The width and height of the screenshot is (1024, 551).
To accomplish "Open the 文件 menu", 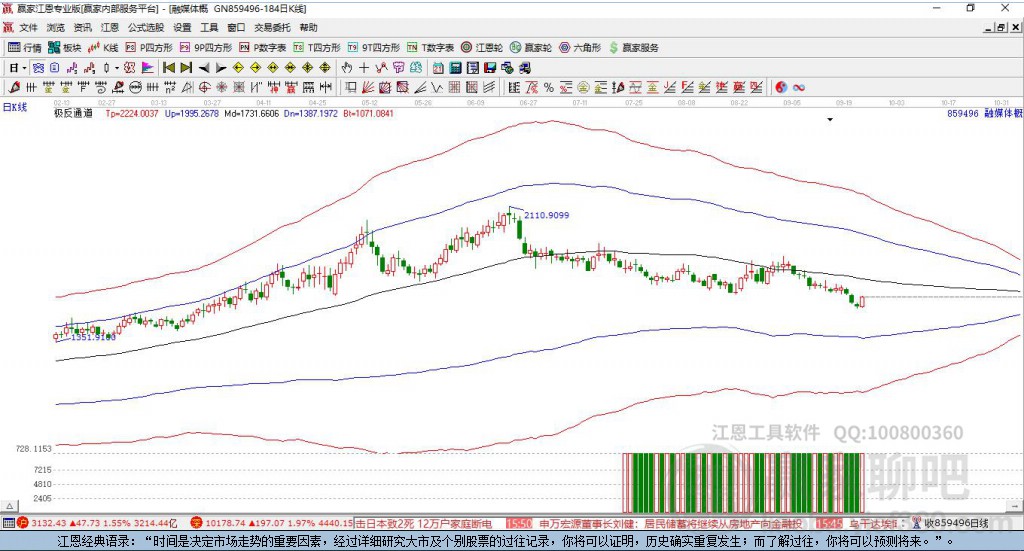I will tap(29, 27).
